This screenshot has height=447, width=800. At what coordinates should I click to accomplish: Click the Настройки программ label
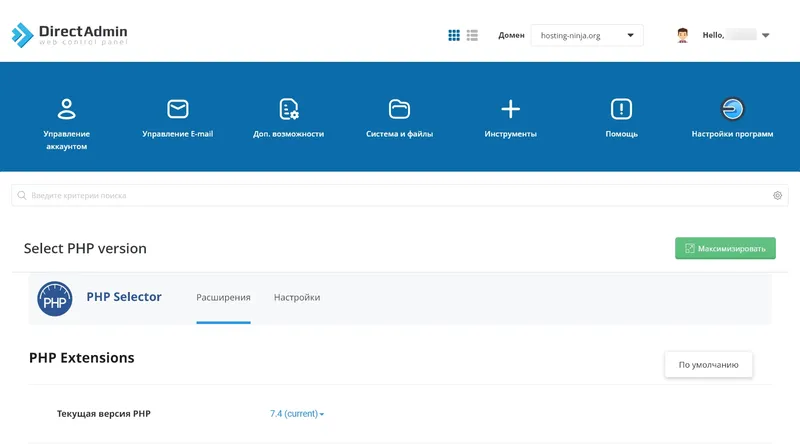pos(732,134)
